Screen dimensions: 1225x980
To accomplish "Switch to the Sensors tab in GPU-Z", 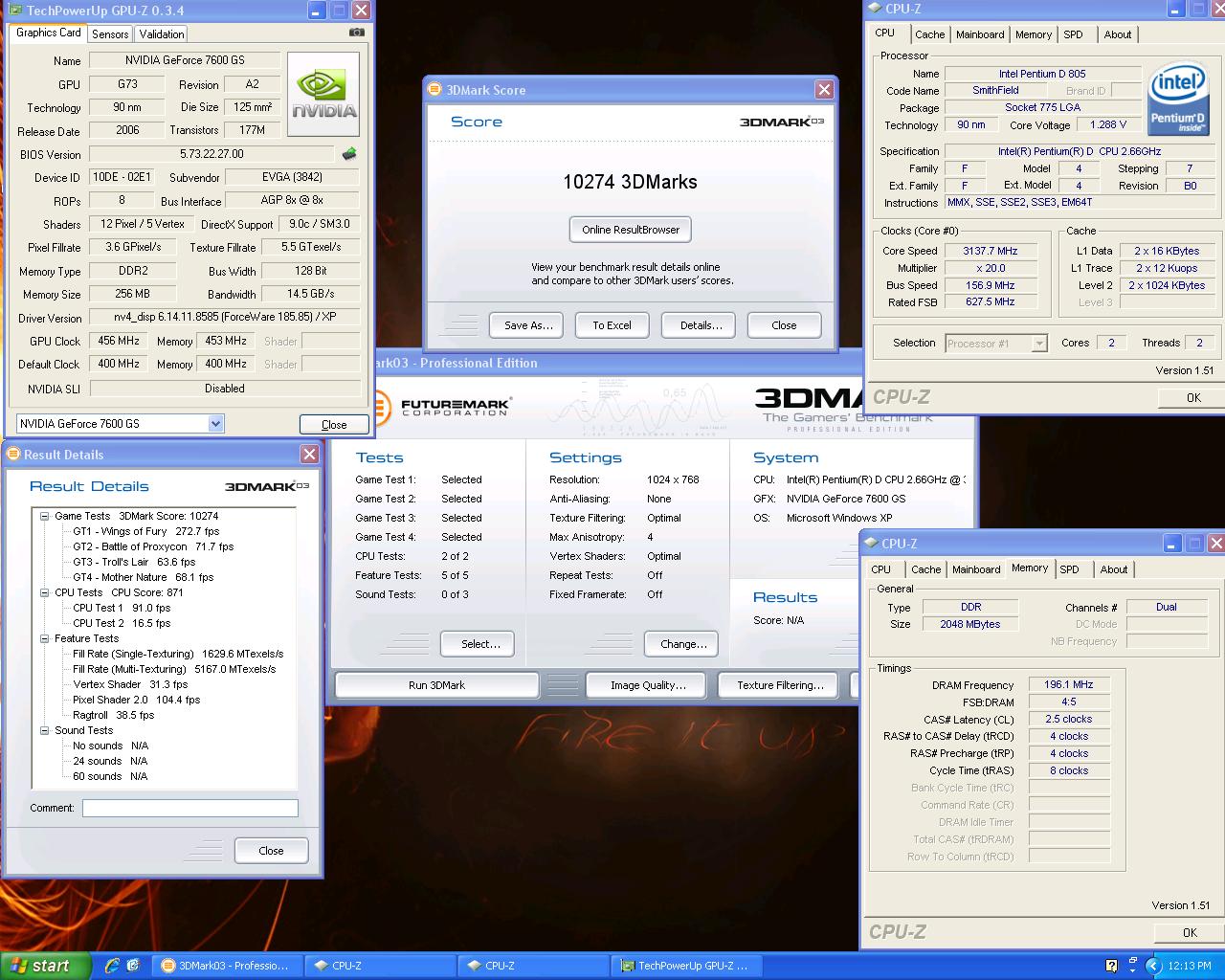I will pos(110,33).
